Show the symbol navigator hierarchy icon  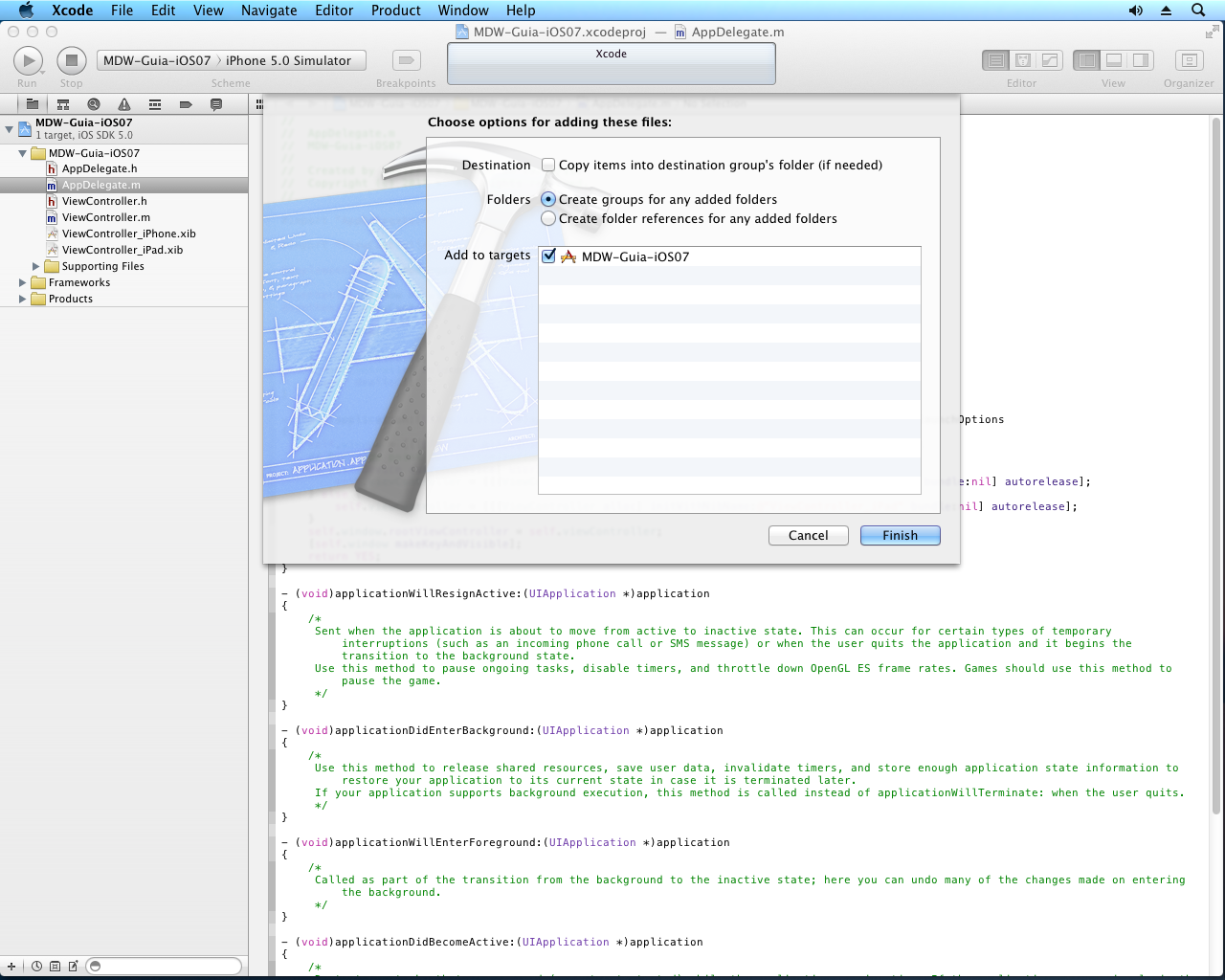(63, 104)
